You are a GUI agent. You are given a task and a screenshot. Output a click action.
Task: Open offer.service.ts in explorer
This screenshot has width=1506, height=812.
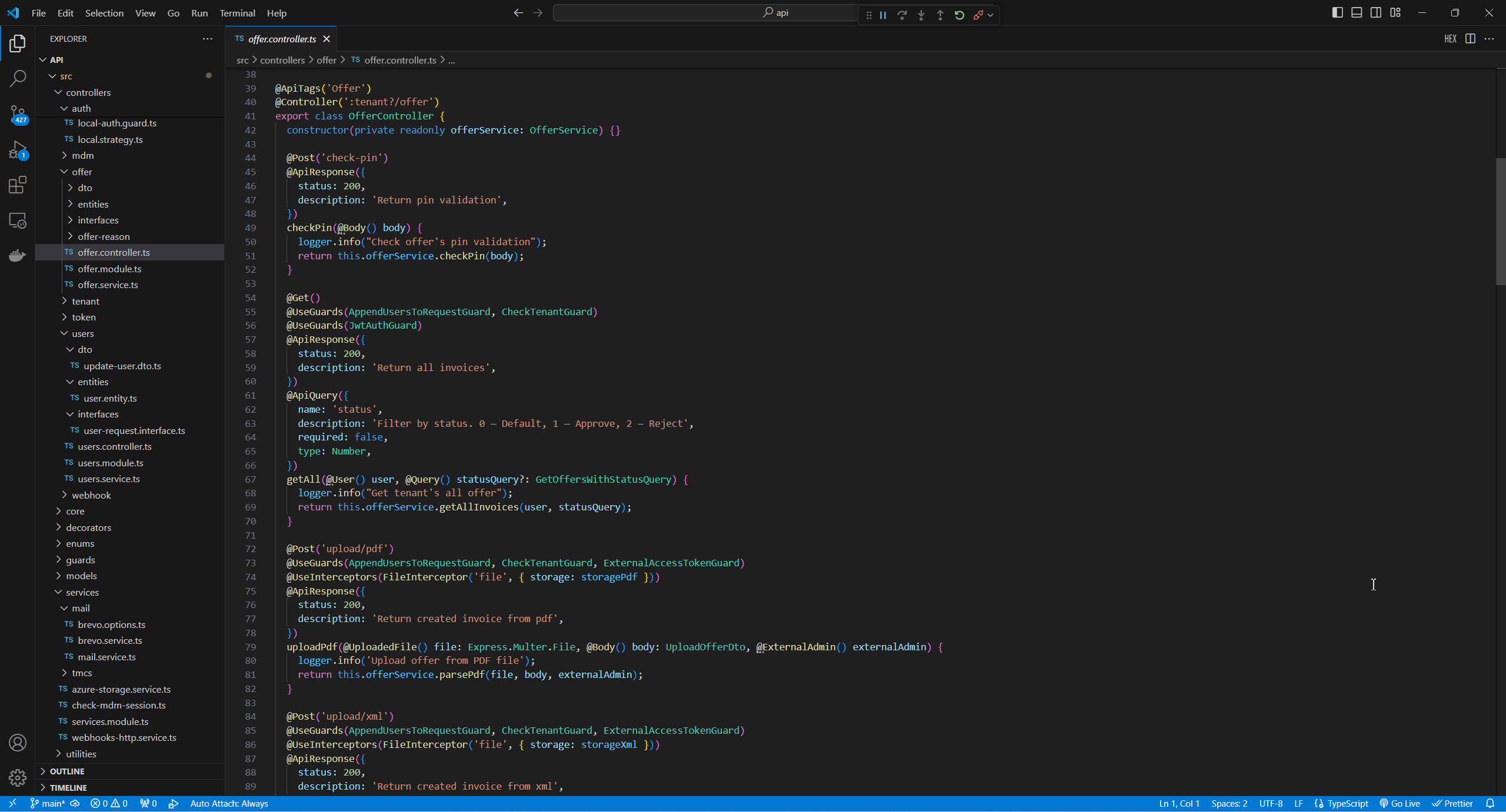[x=108, y=285]
